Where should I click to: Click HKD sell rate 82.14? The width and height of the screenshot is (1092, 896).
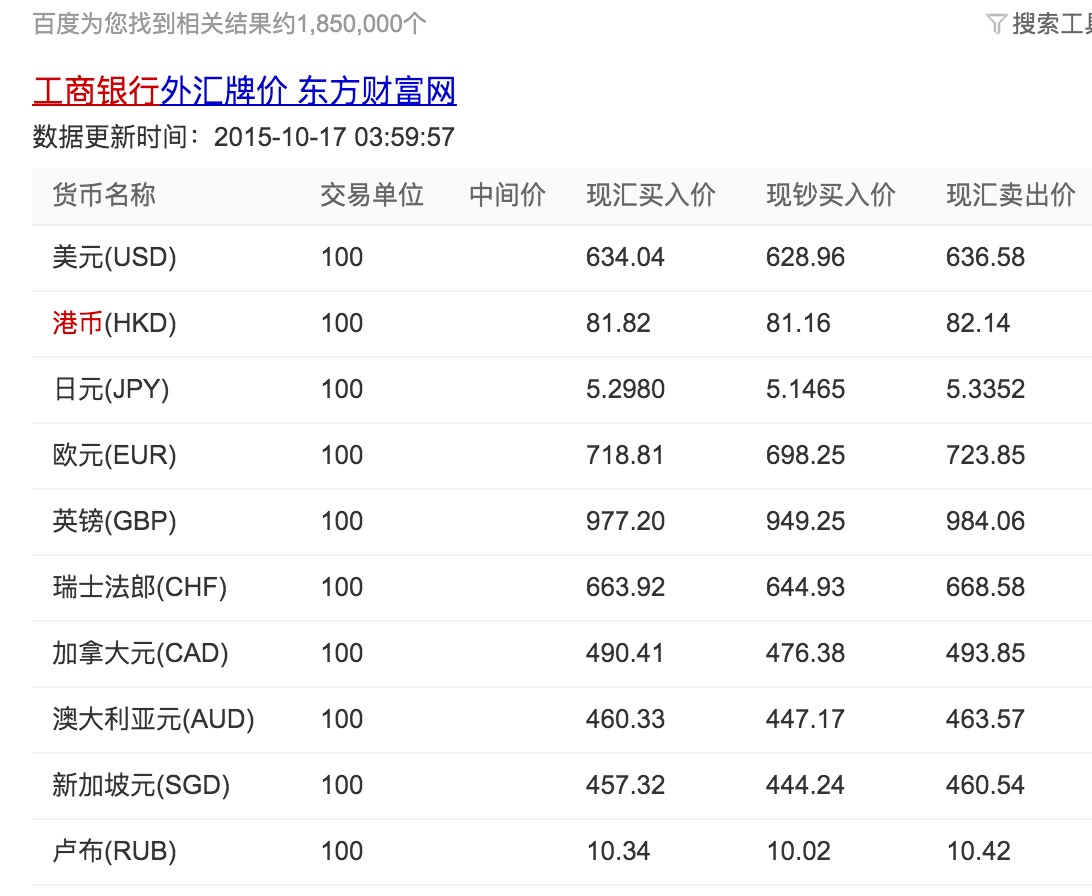coord(978,324)
